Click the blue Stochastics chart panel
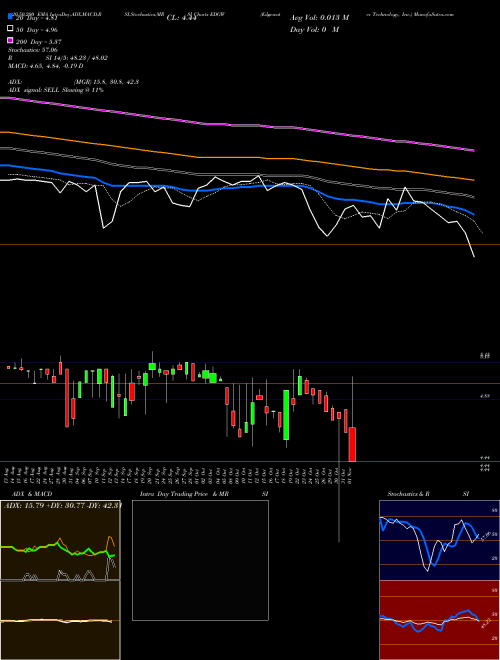500x660 pixels. pos(439,540)
